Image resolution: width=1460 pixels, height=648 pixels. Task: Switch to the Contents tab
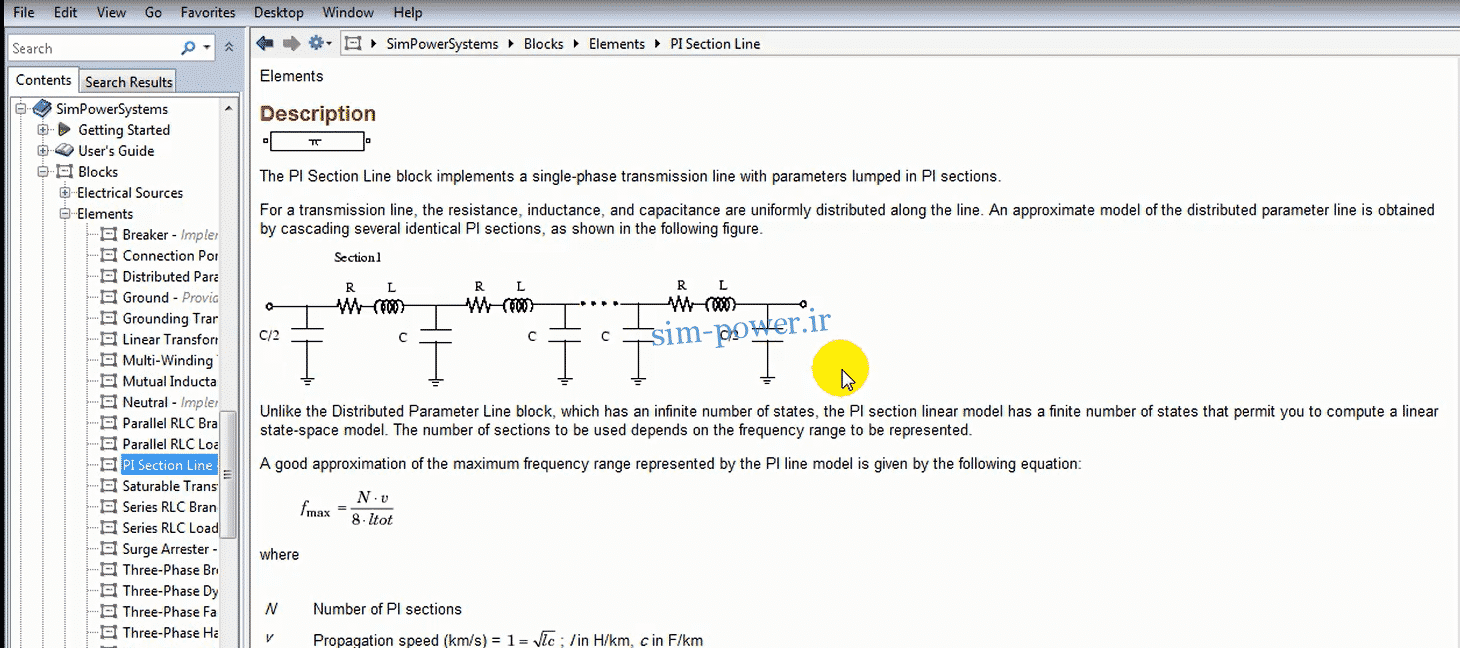(x=44, y=80)
